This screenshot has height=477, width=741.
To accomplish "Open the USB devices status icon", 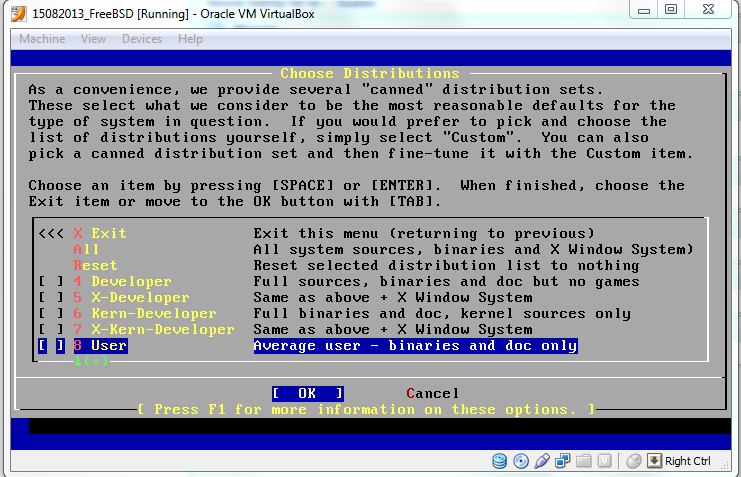I will pyautogui.click(x=541, y=461).
